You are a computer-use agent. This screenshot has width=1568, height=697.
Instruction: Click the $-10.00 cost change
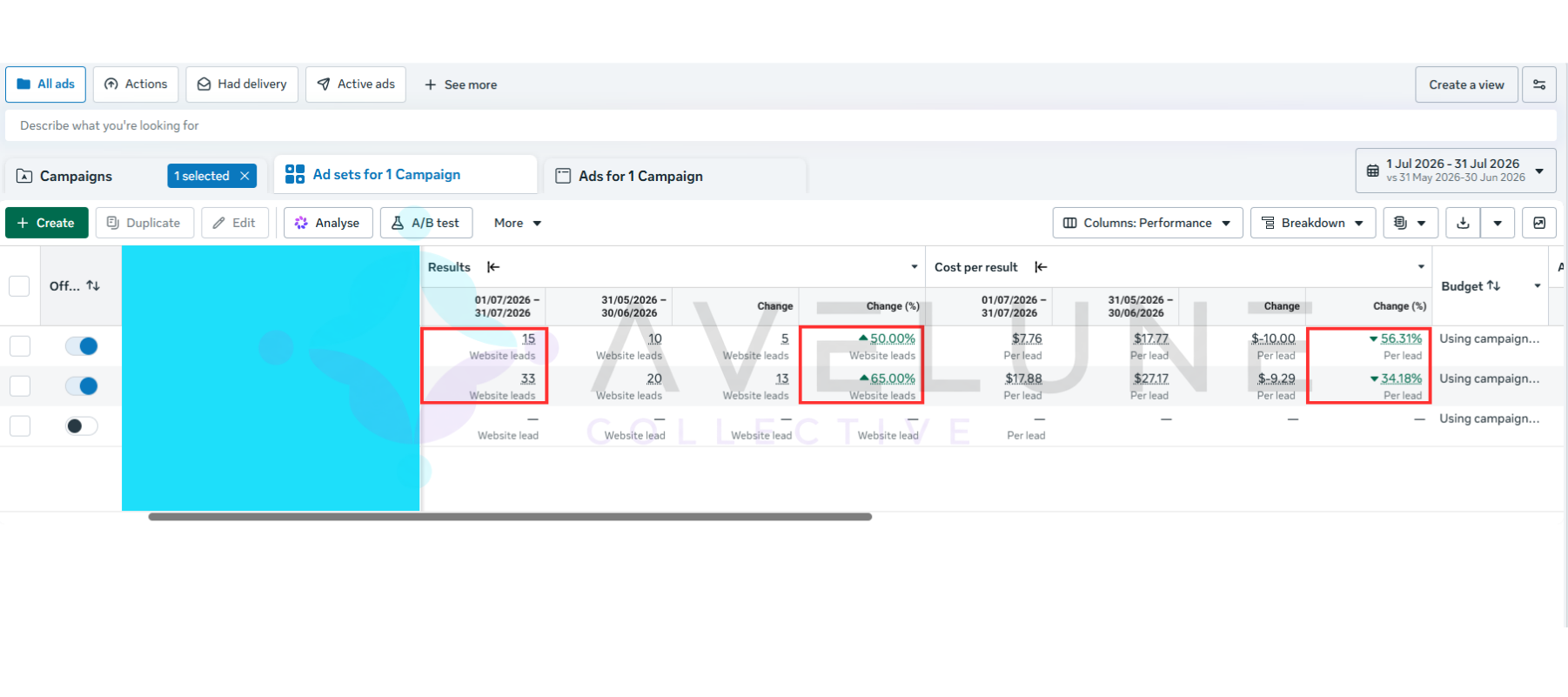click(x=1273, y=339)
